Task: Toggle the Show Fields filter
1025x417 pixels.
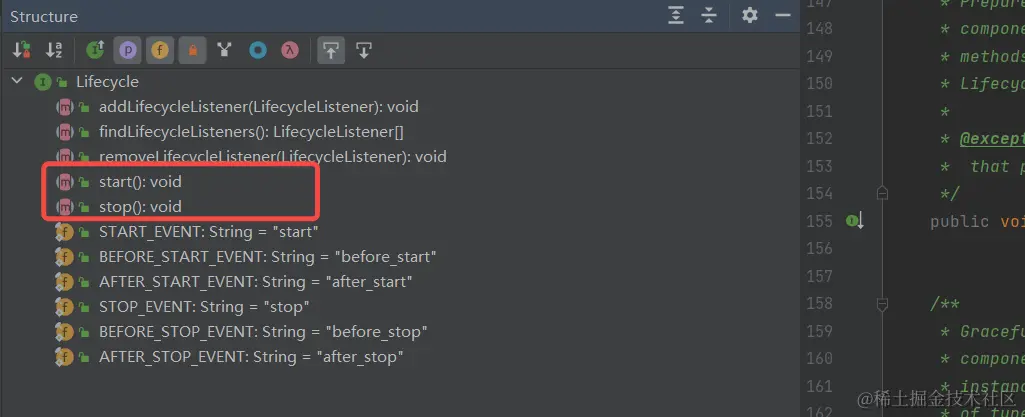Action: (159, 50)
